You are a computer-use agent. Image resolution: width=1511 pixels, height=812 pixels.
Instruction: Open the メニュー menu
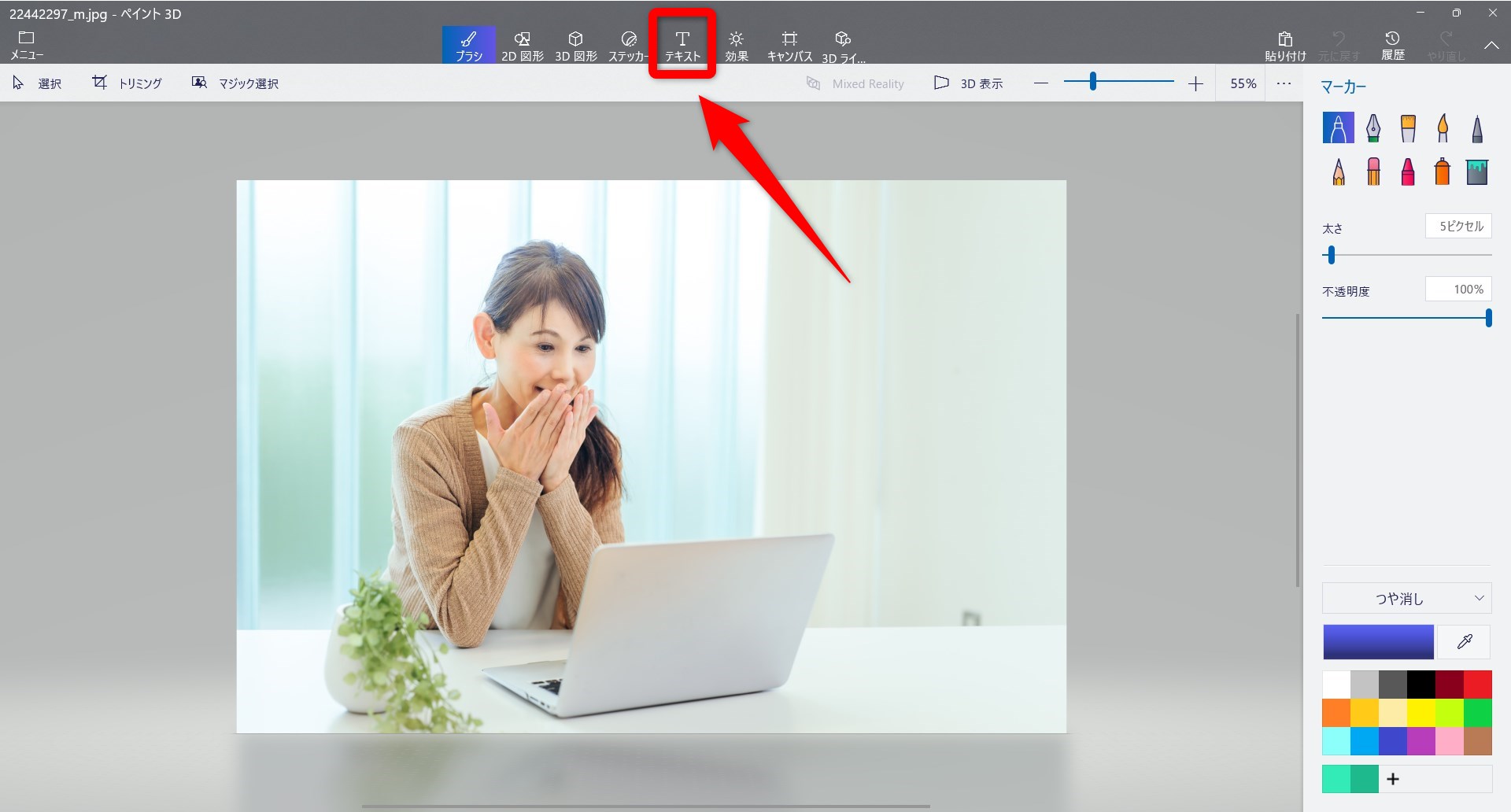pyautogui.click(x=27, y=46)
